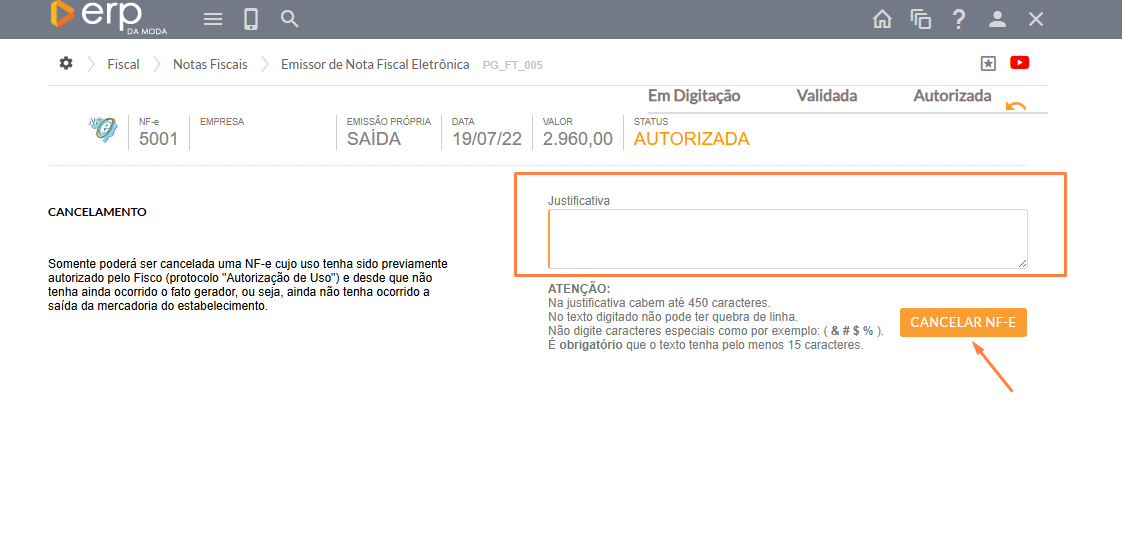The width and height of the screenshot is (1122, 547).
Task: Add page to favorites star icon
Action: click(988, 63)
